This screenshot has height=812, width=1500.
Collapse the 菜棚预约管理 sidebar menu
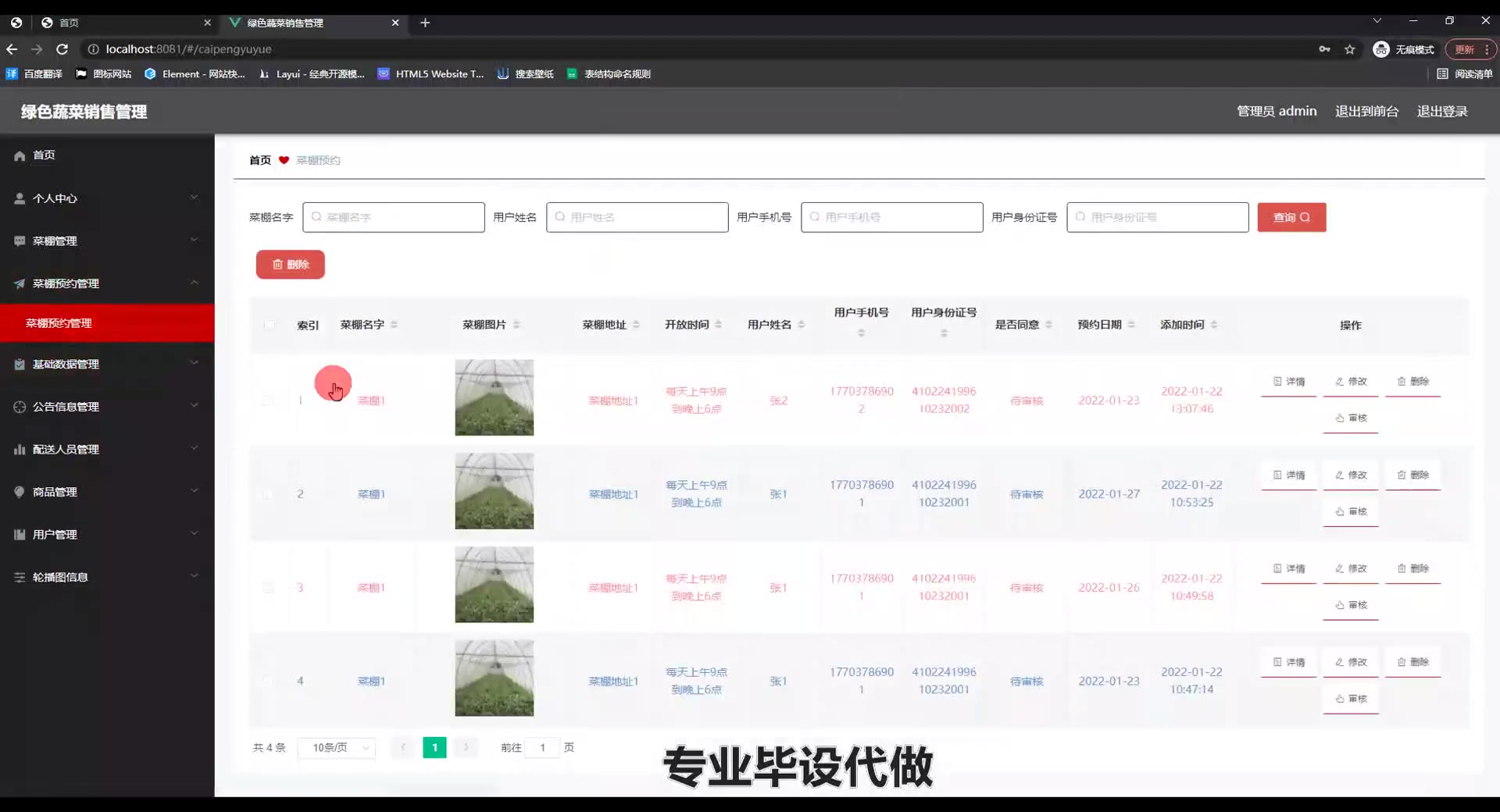[x=107, y=283]
